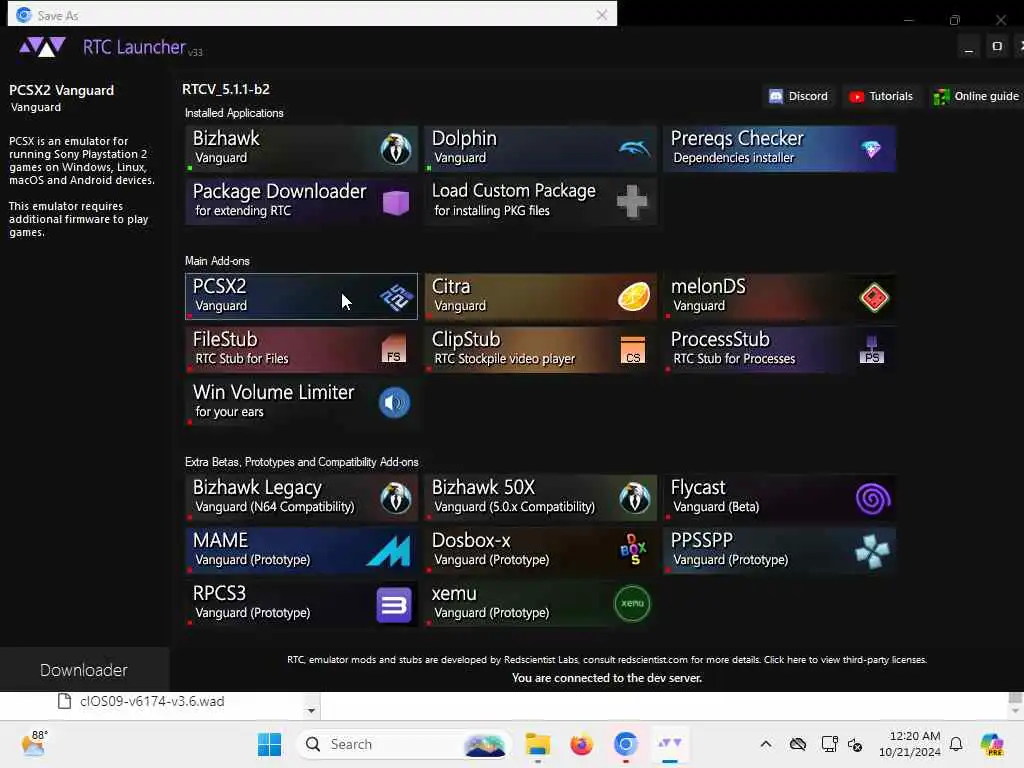The height and width of the screenshot is (768, 1024).
Task: Select ClipStub RTC Stockpile video player
Action: (540, 349)
